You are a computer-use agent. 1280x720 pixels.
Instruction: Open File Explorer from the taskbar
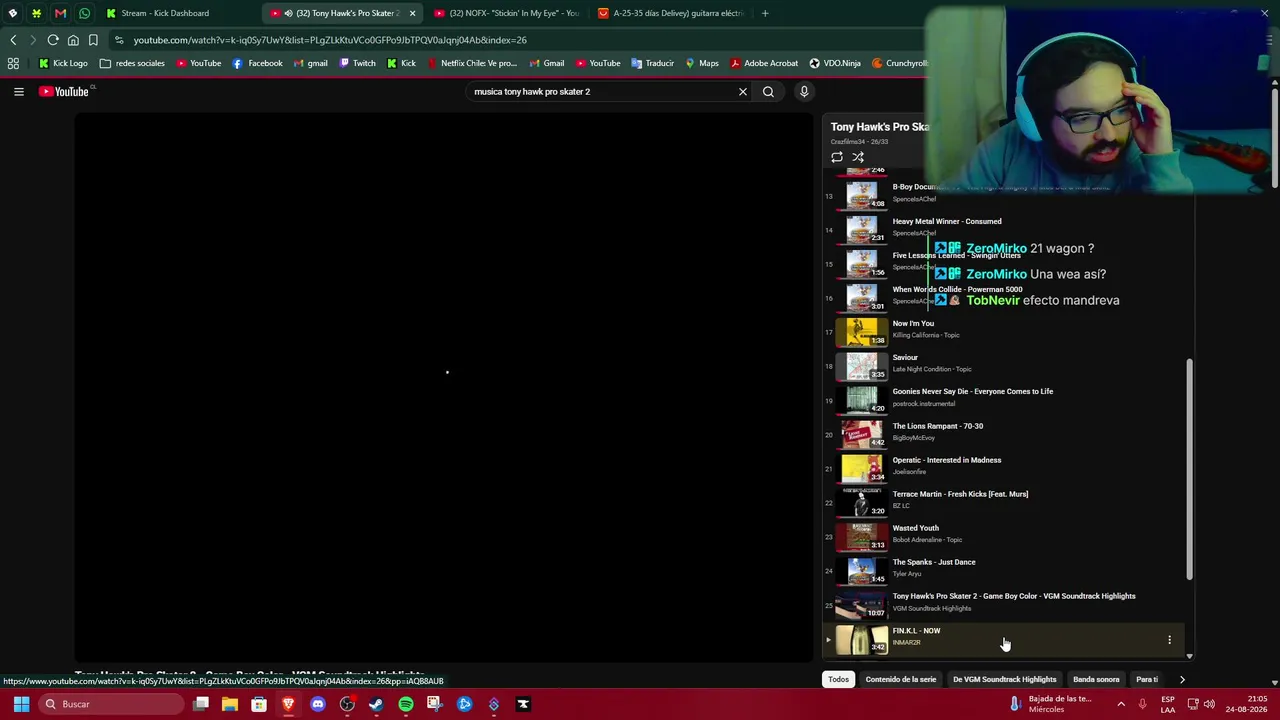230,704
